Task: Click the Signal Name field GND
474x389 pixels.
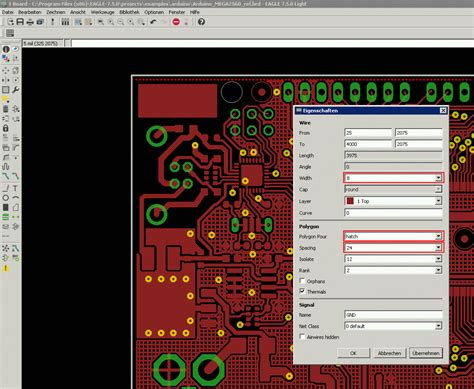Action: click(x=393, y=315)
